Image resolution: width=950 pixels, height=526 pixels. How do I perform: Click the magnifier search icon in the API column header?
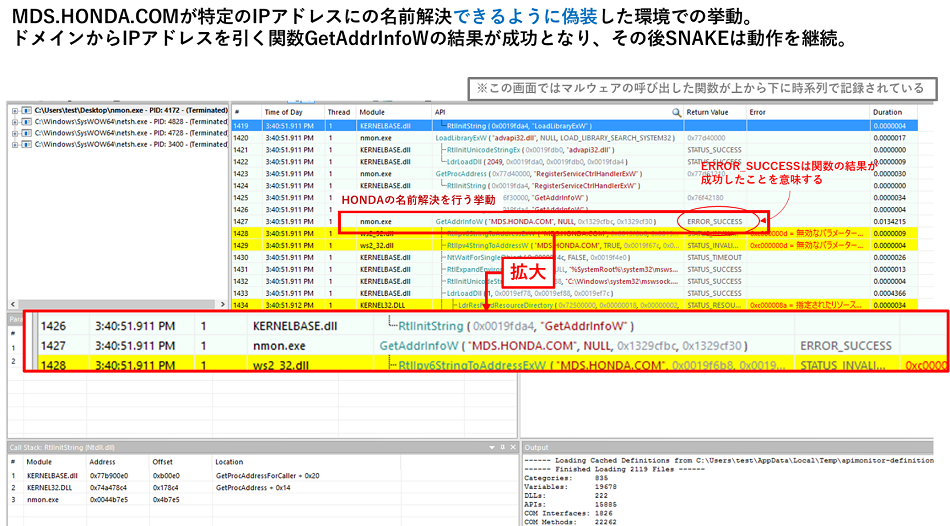tap(676, 113)
